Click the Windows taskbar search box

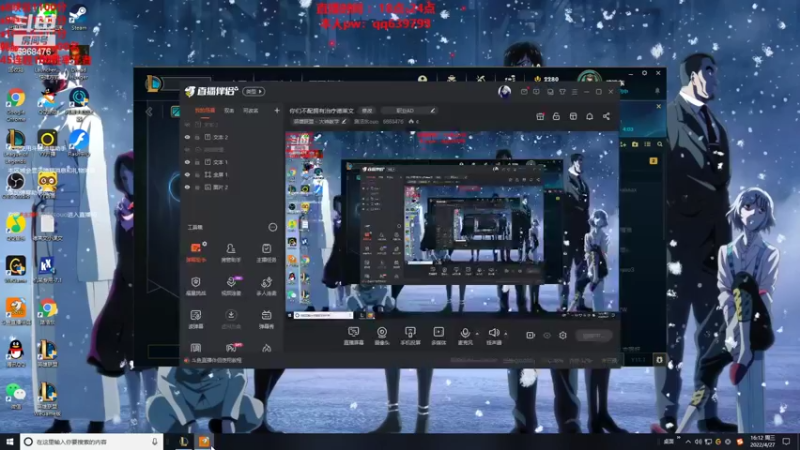pos(91,441)
